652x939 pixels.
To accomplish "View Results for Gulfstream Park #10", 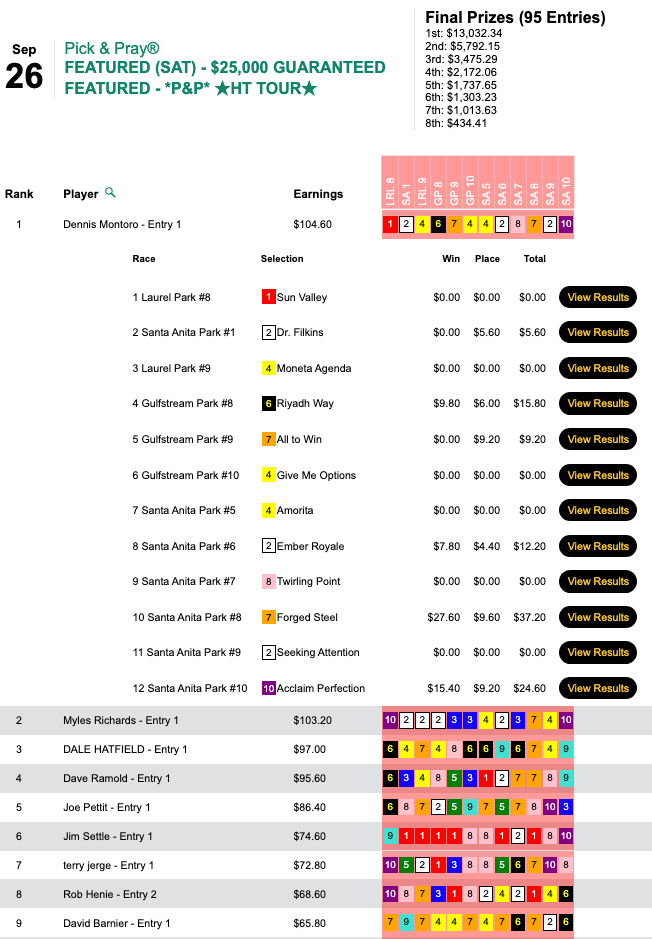I will [598, 475].
